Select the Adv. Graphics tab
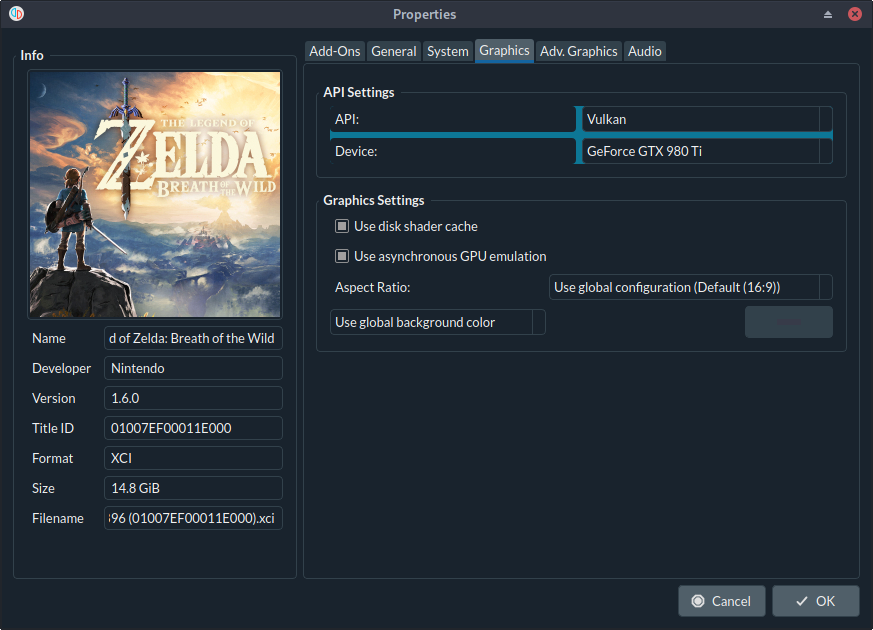The height and width of the screenshot is (630, 873). pos(578,51)
